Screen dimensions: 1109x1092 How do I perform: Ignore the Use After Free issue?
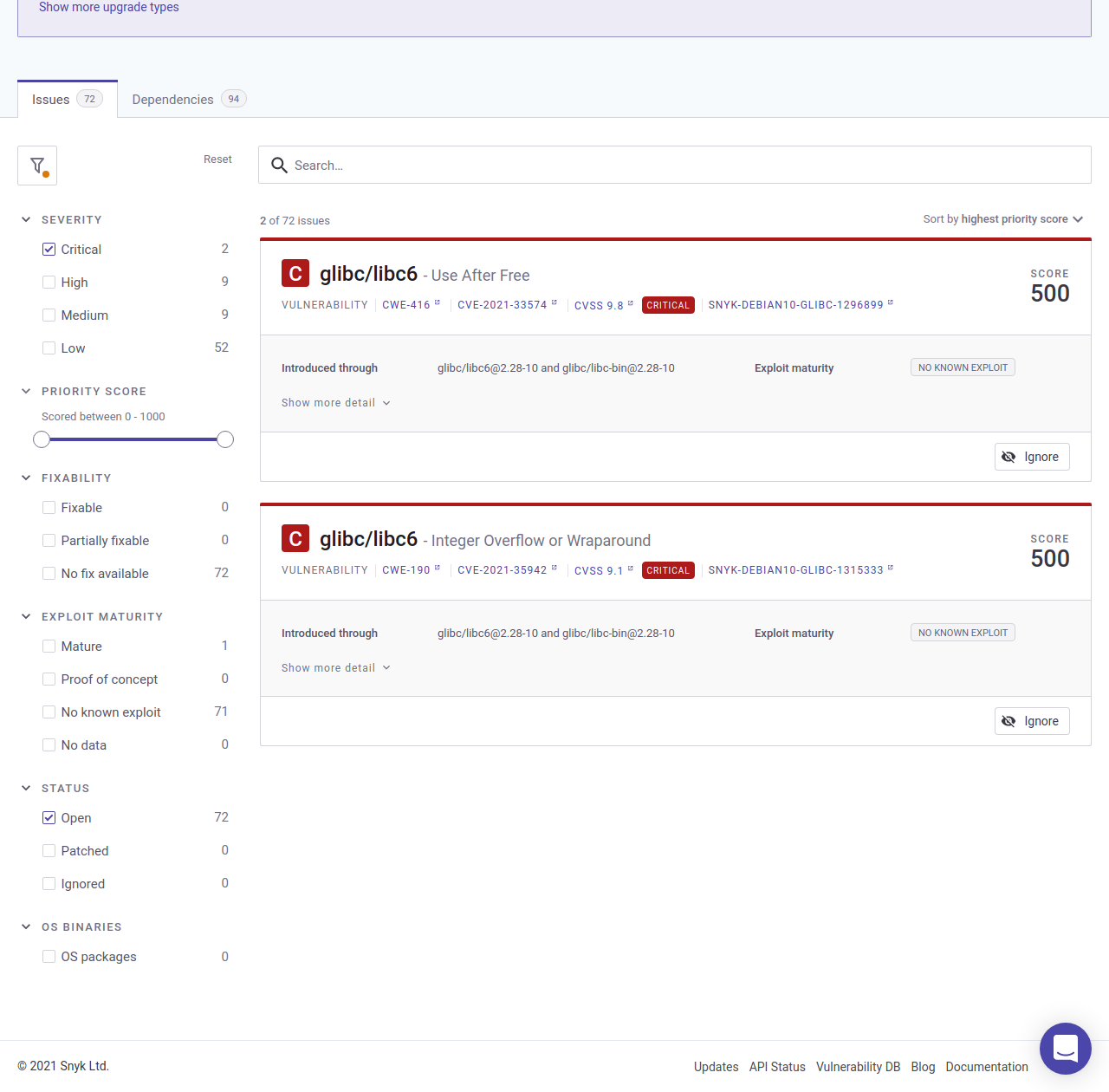click(1032, 457)
